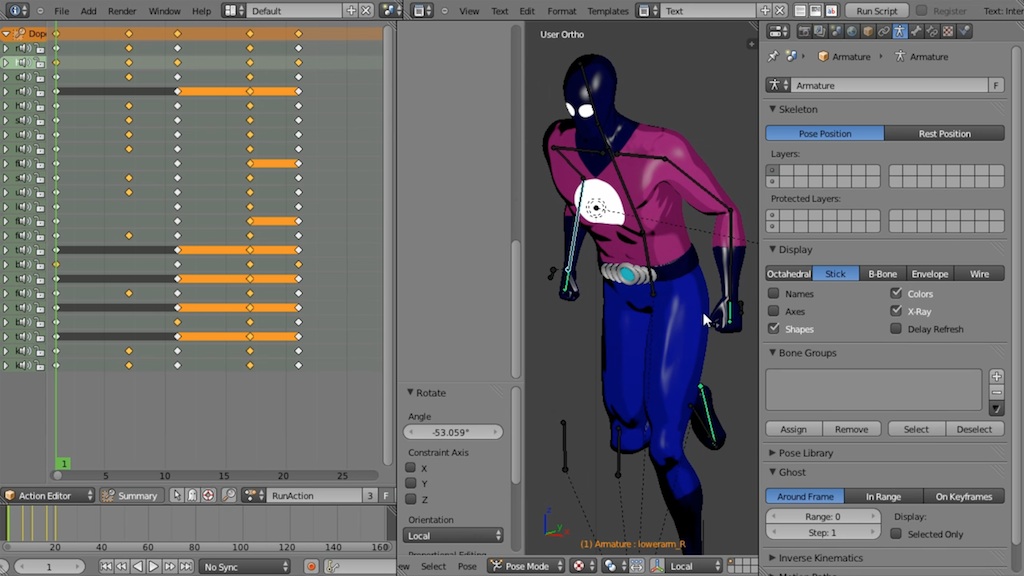Collapse the Bone Groups panel
This screenshot has height=576, width=1024.
(773, 352)
